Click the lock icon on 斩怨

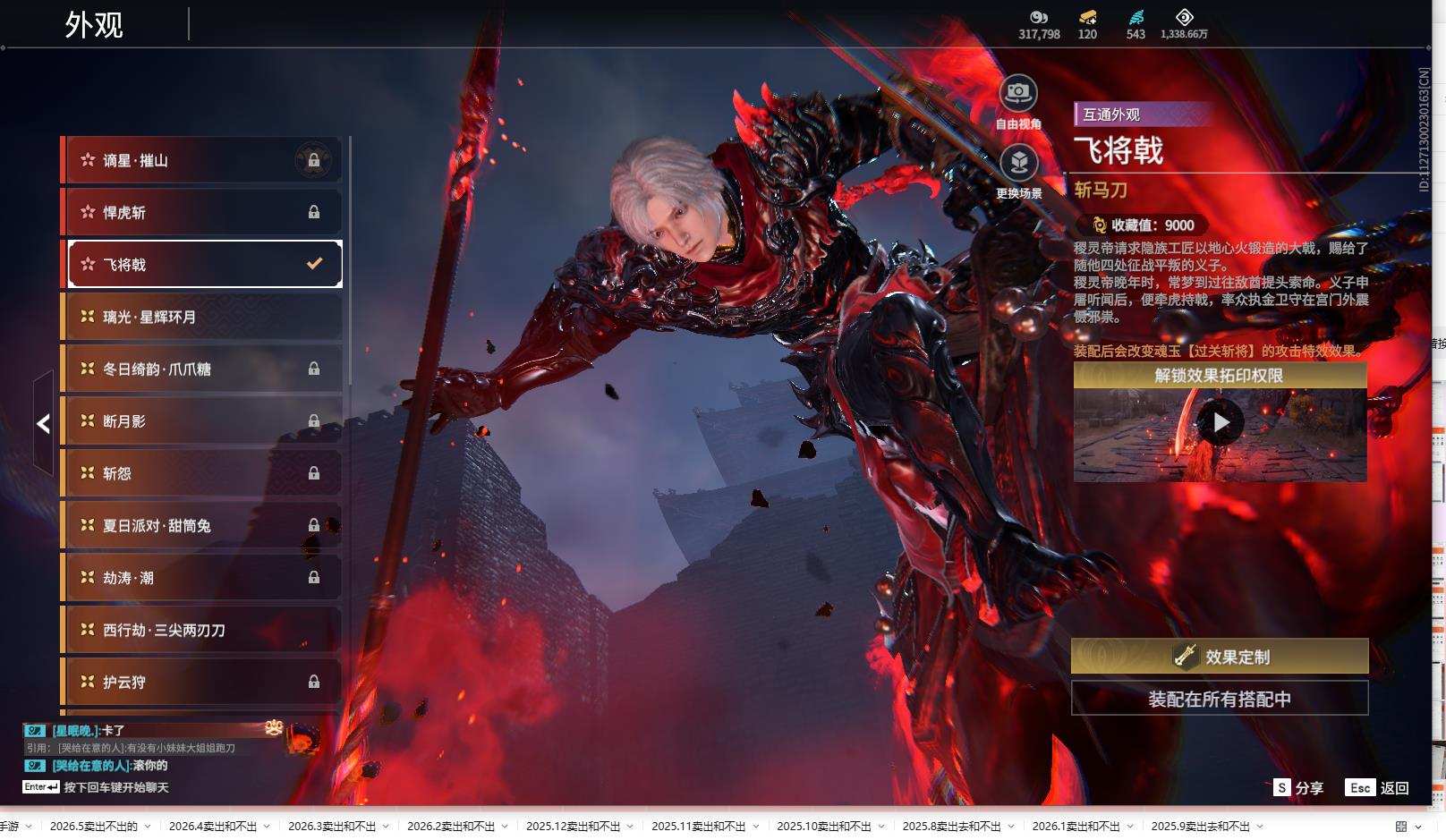314,473
